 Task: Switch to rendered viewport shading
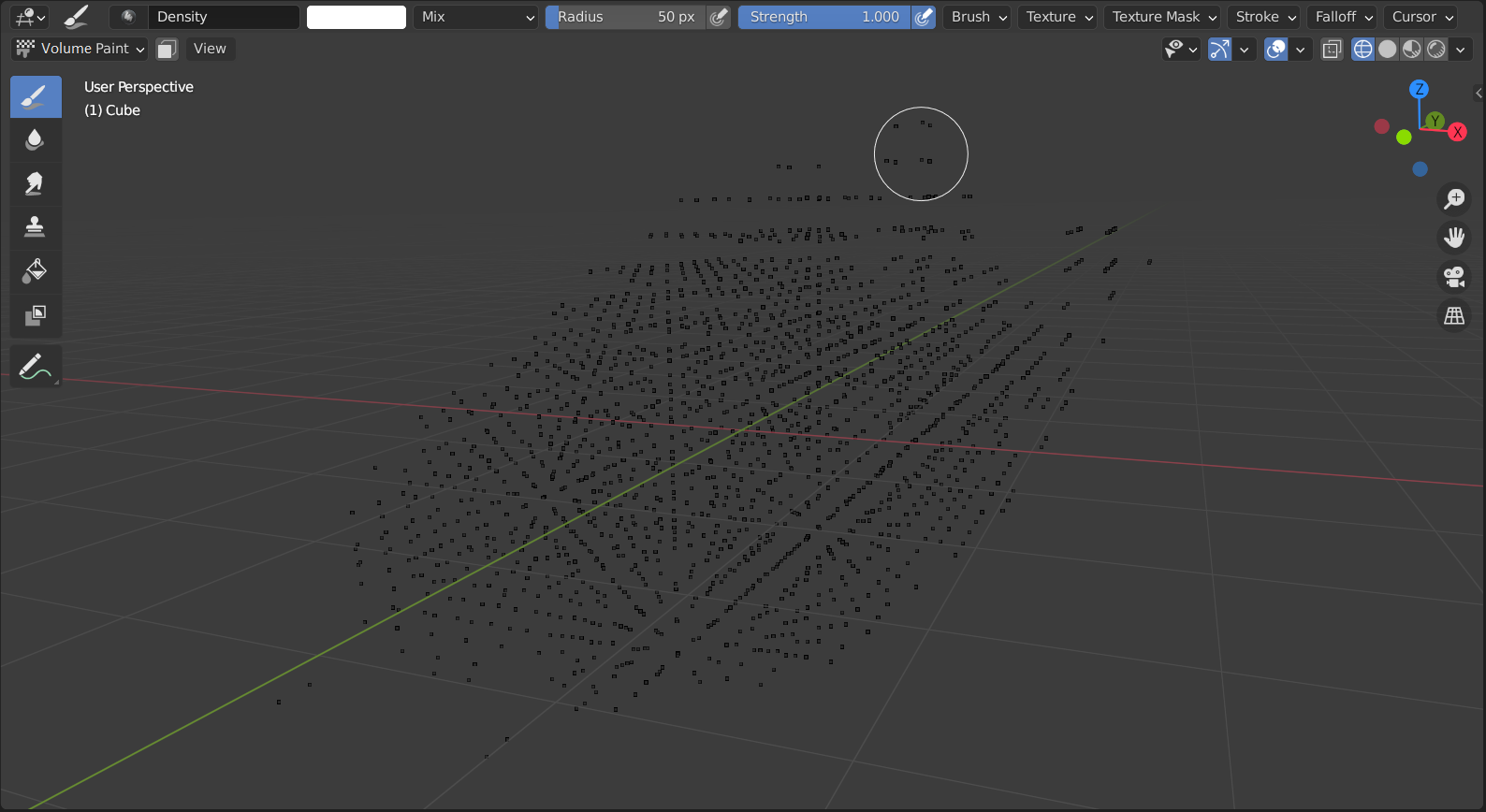(x=1436, y=49)
